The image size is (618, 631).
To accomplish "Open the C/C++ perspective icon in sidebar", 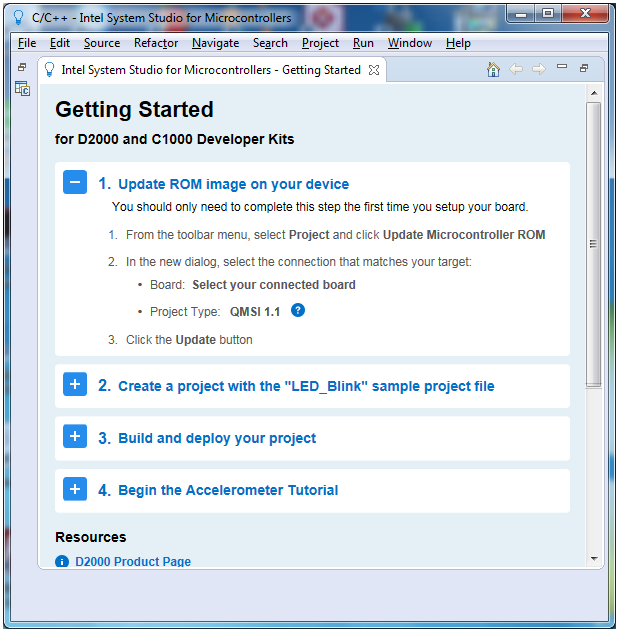I will [x=22, y=89].
